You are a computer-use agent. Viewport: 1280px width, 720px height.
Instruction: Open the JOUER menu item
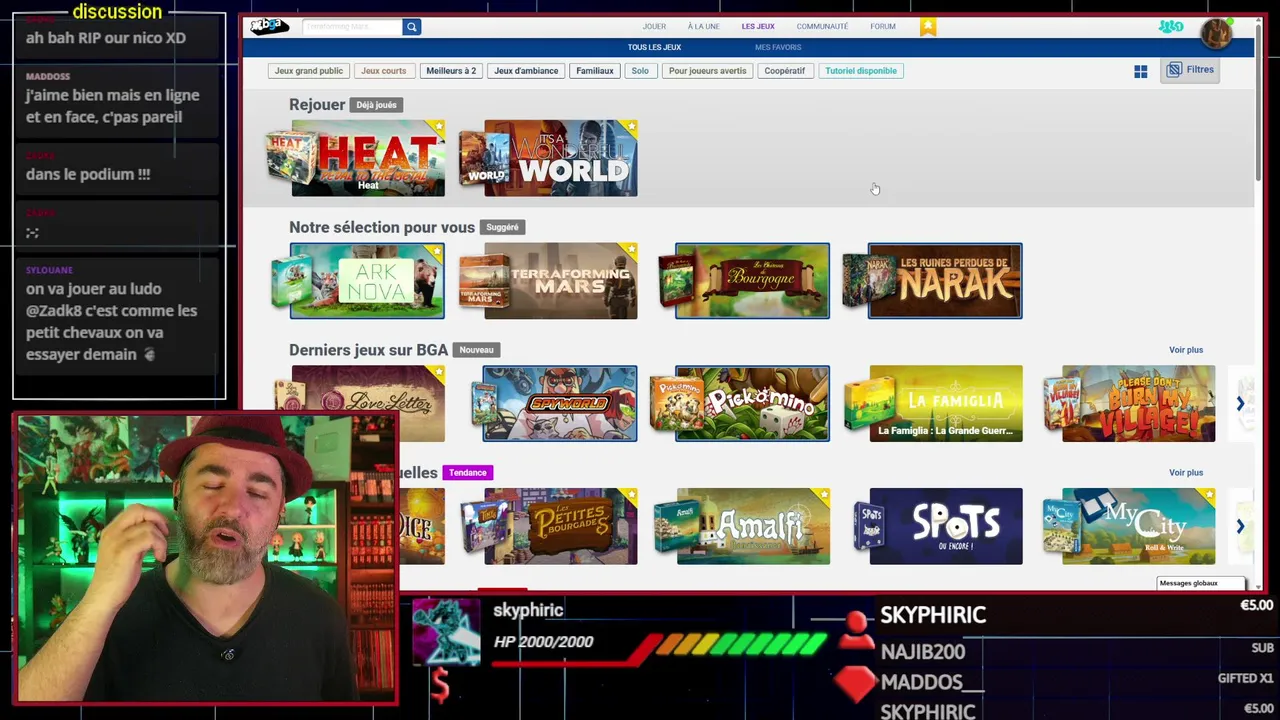(x=654, y=27)
